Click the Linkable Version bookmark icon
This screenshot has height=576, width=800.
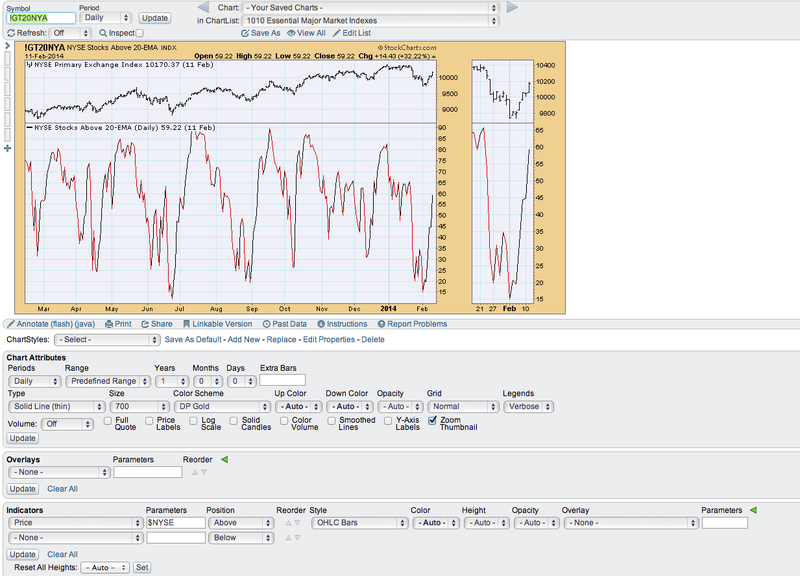tap(186, 324)
